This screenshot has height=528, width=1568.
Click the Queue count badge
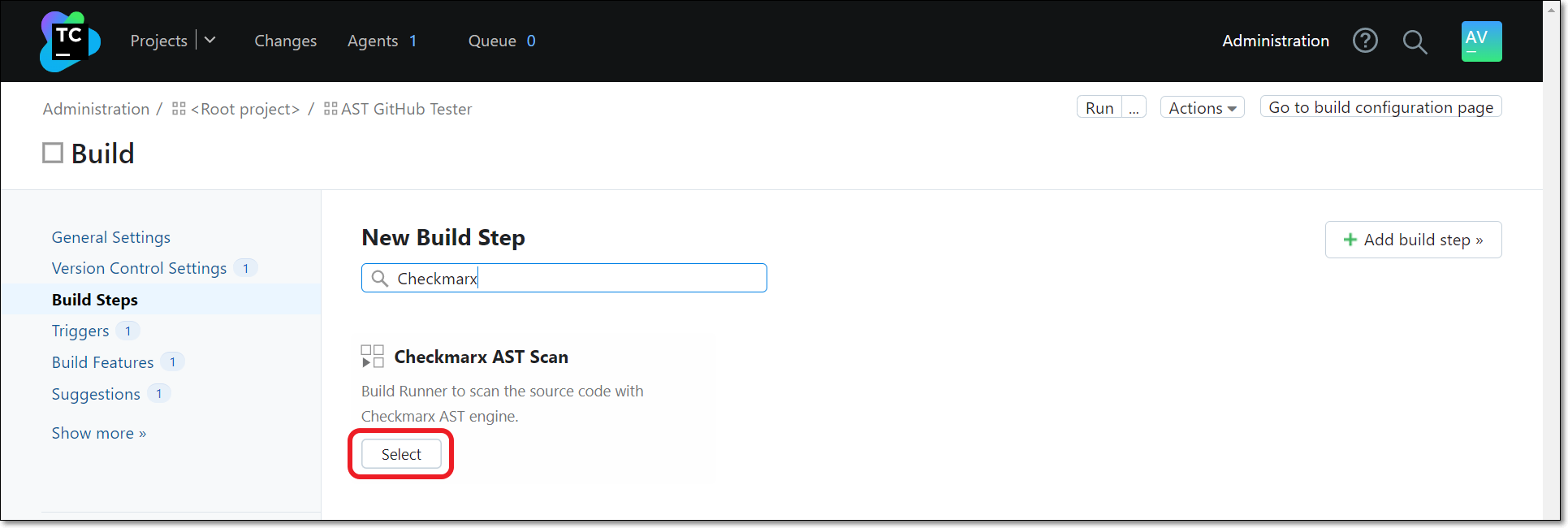point(531,41)
